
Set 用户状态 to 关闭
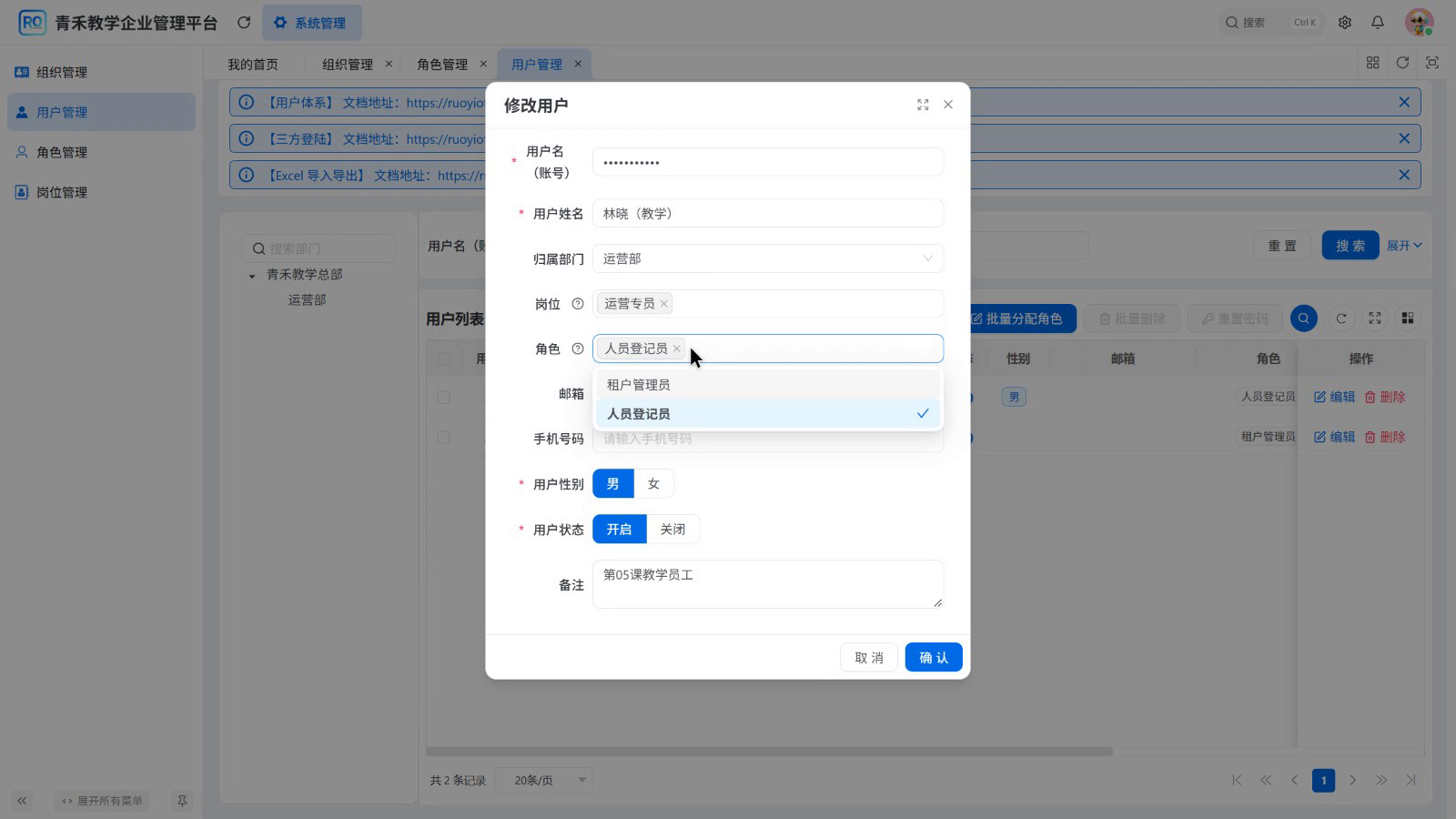672,530
